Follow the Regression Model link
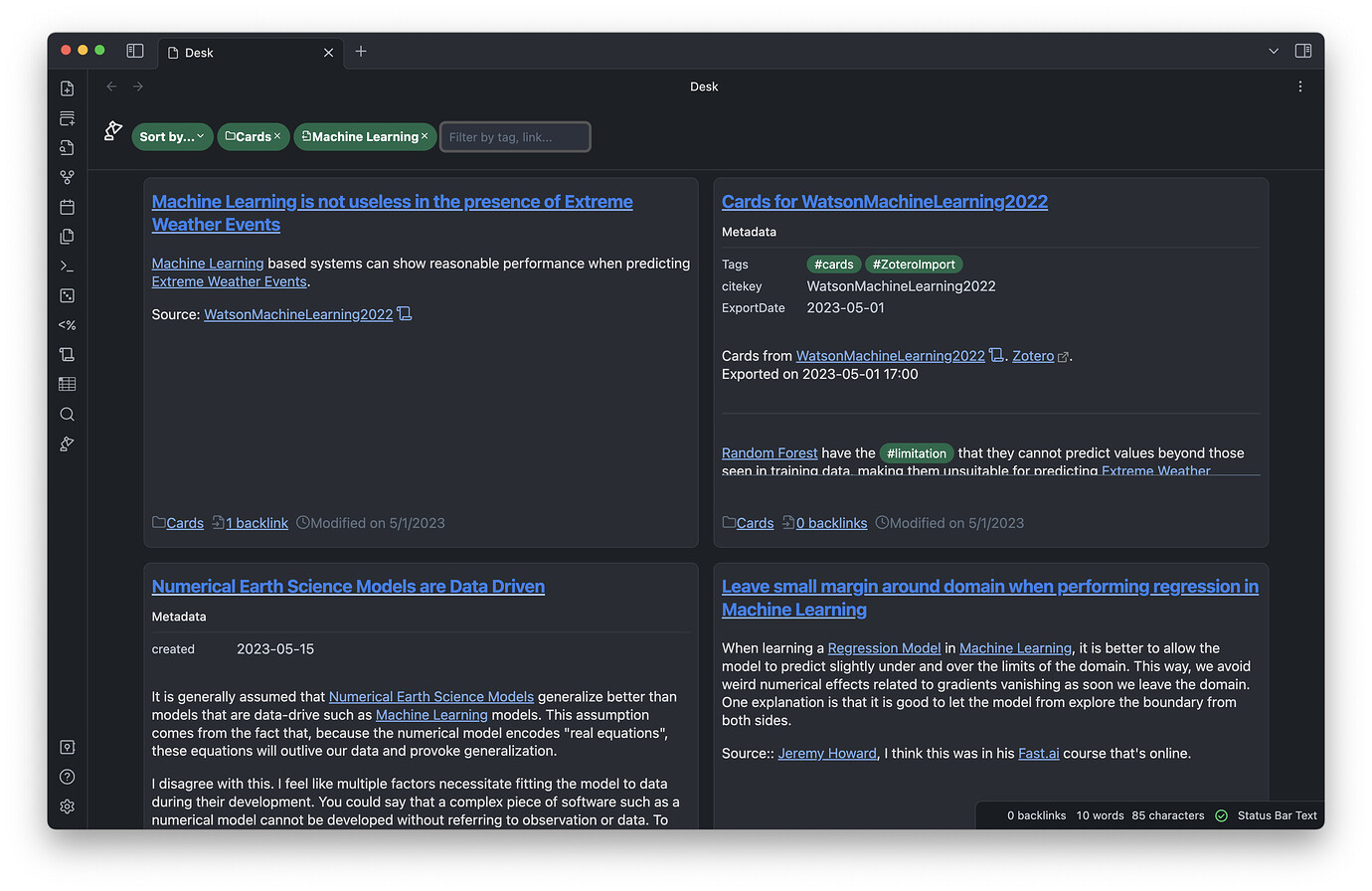This screenshot has height=891, width=1372. pyautogui.click(x=884, y=648)
